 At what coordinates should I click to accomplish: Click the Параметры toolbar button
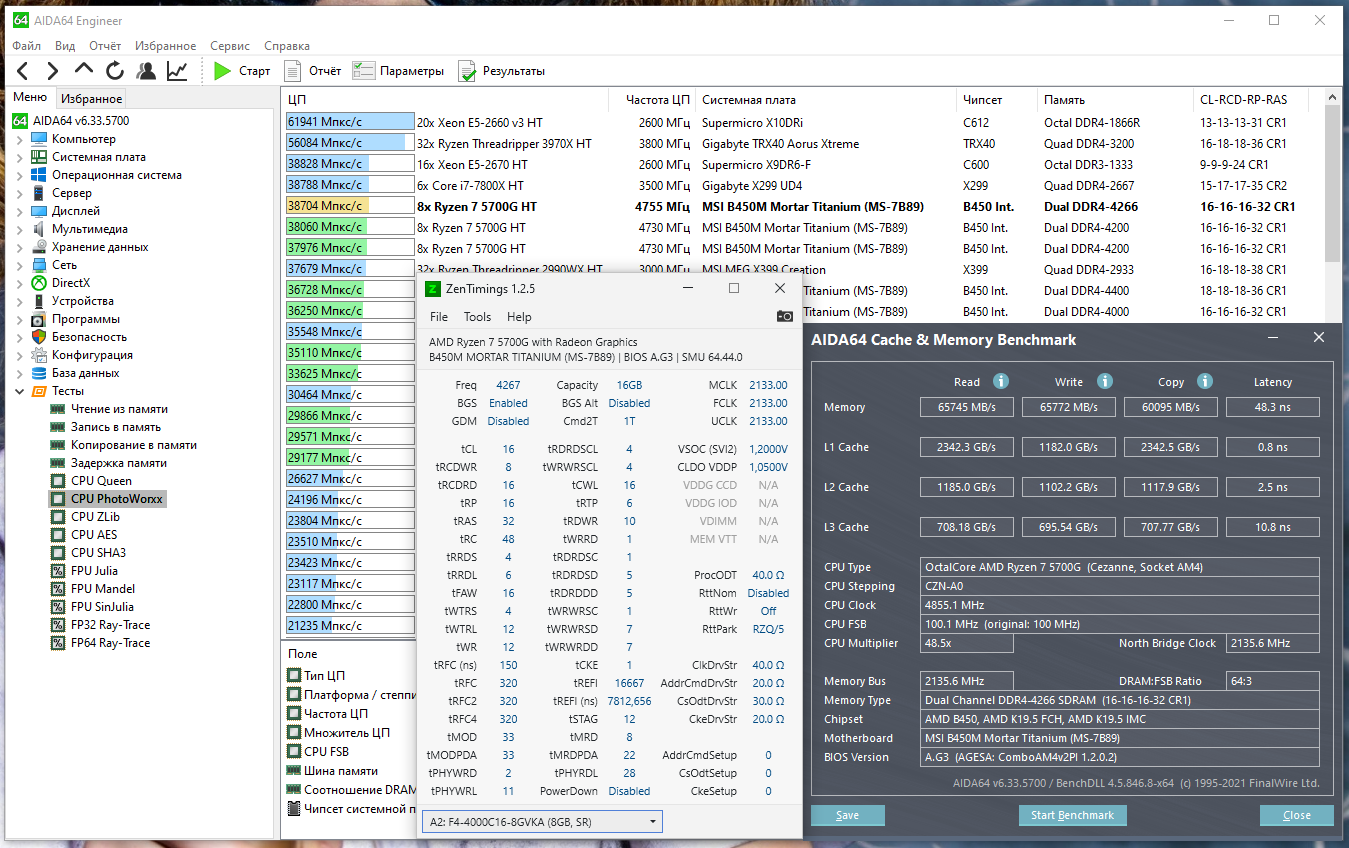[x=398, y=71]
